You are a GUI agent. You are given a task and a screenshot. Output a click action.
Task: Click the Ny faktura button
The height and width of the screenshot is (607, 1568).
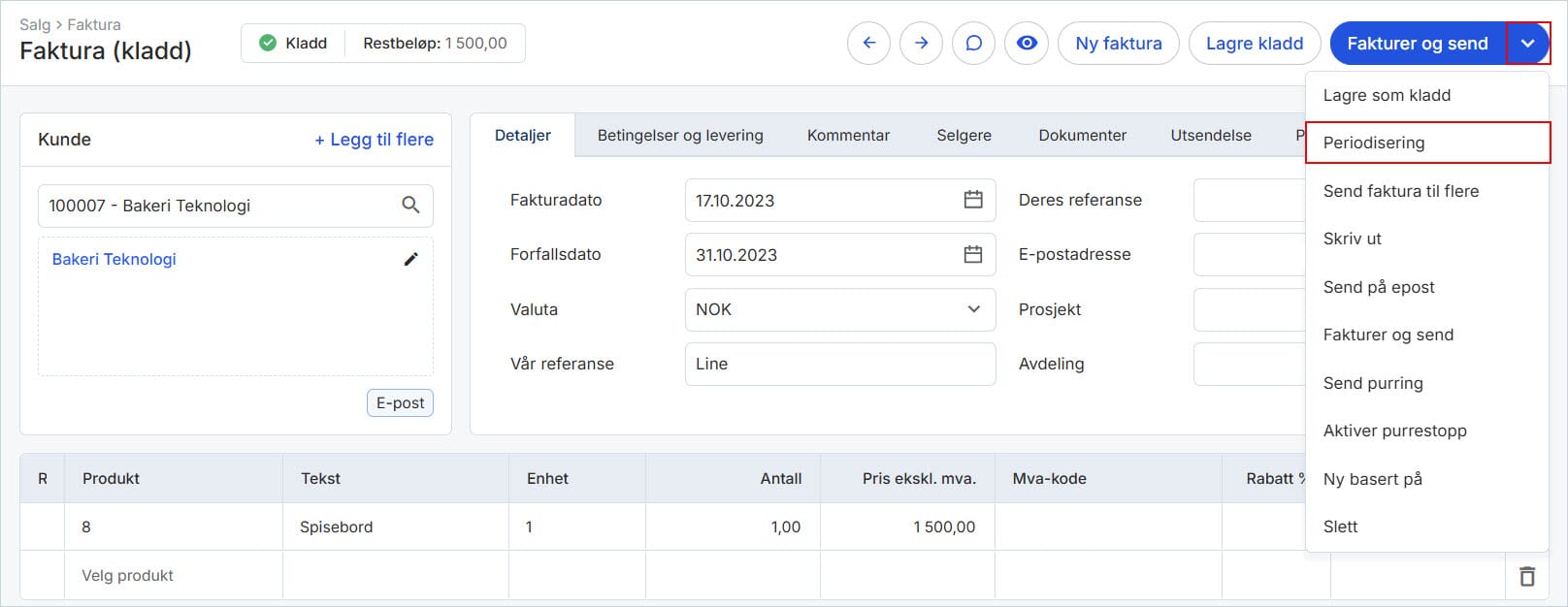point(1118,44)
